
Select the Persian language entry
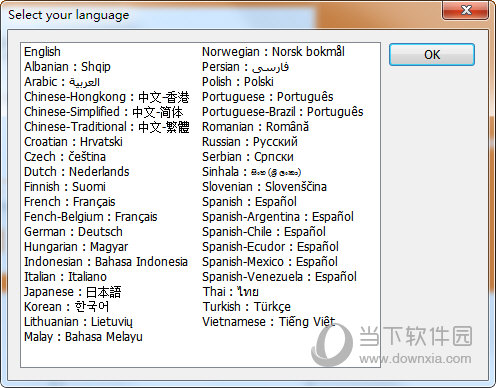245,67
